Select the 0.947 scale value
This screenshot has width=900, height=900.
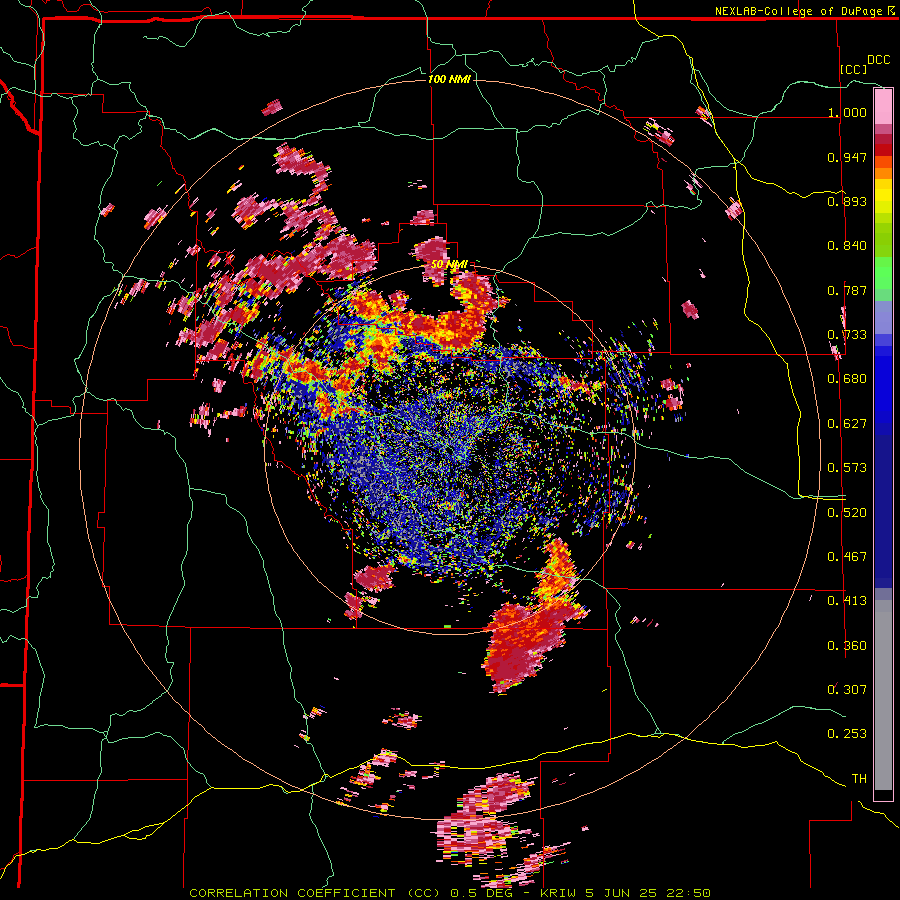(x=847, y=157)
